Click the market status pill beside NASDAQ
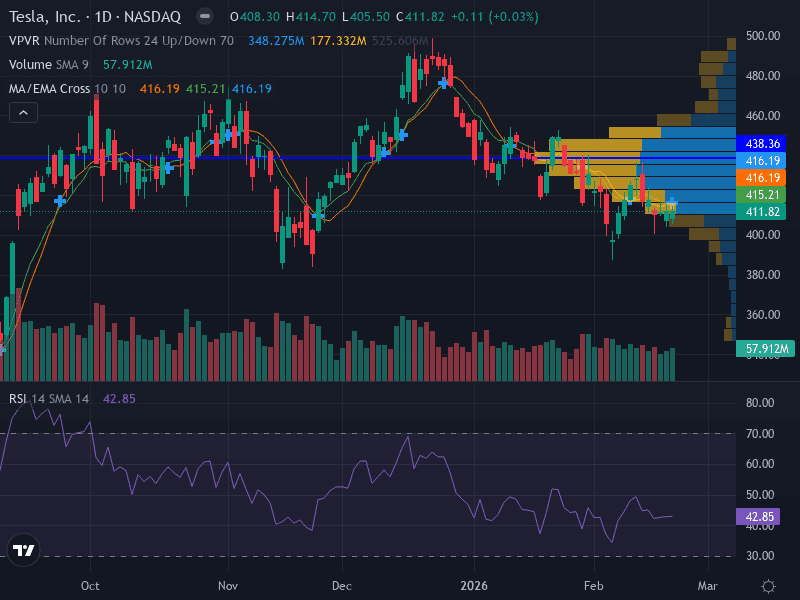The image size is (800, 600). click(205, 16)
